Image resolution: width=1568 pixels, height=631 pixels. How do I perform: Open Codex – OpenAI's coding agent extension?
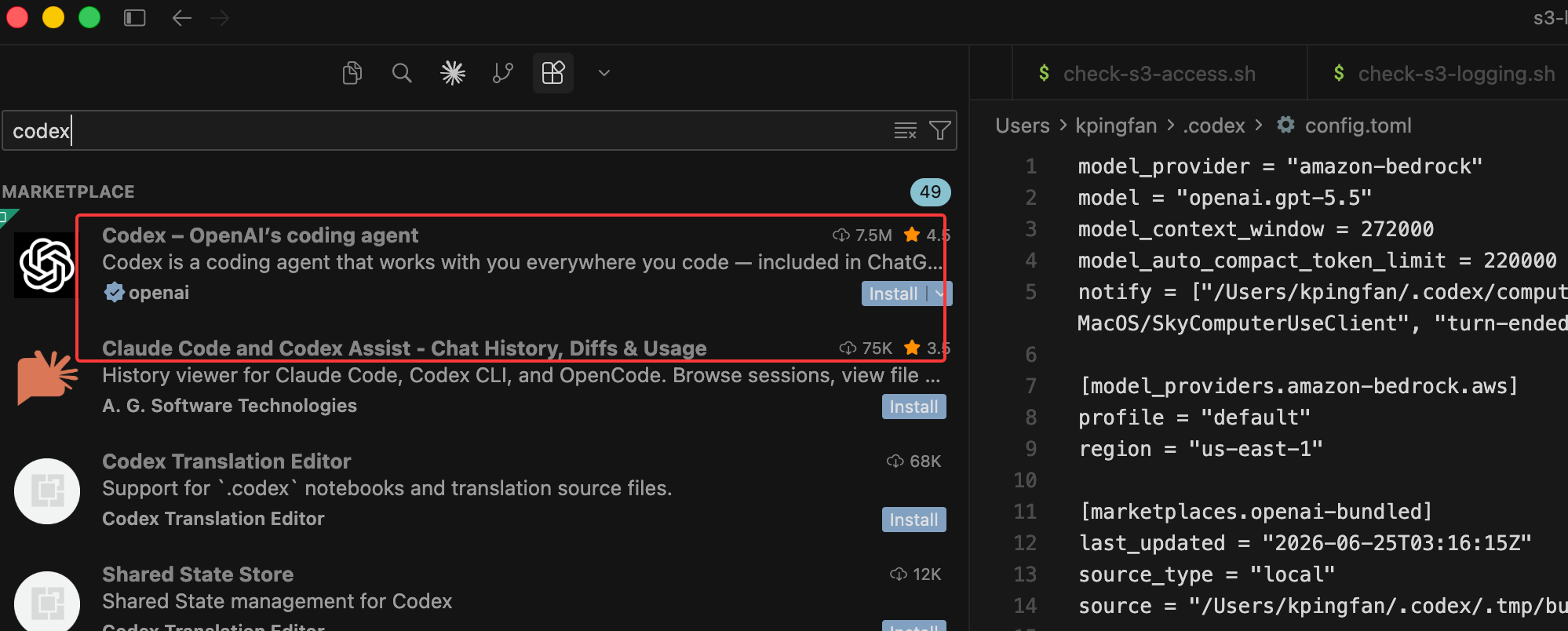(x=260, y=235)
